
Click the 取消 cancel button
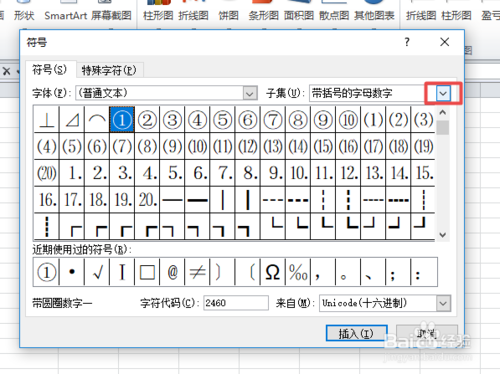[x=427, y=333]
